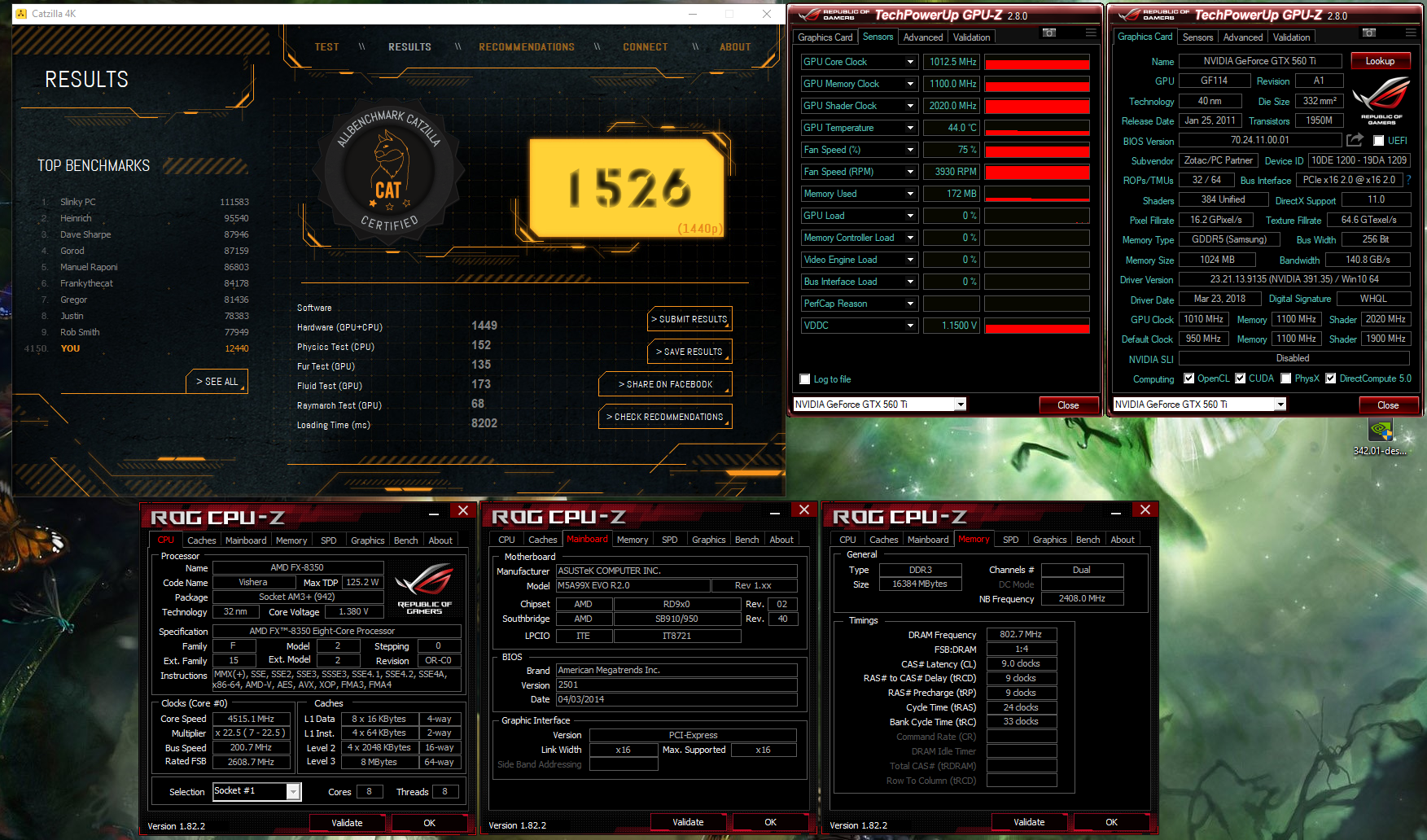Open hamburger menu in GPU-Z Sensors window
The image size is (1427, 840).
coord(1090,33)
